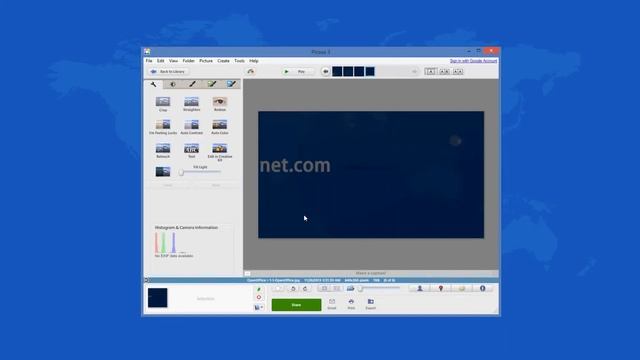640x360 pixels.
Task: Open the Picture menu
Action: (x=206, y=61)
